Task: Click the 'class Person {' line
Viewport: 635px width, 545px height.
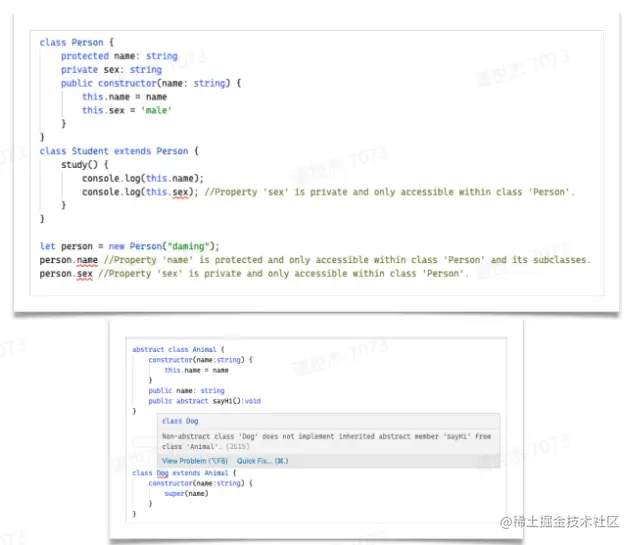Action: click(77, 42)
